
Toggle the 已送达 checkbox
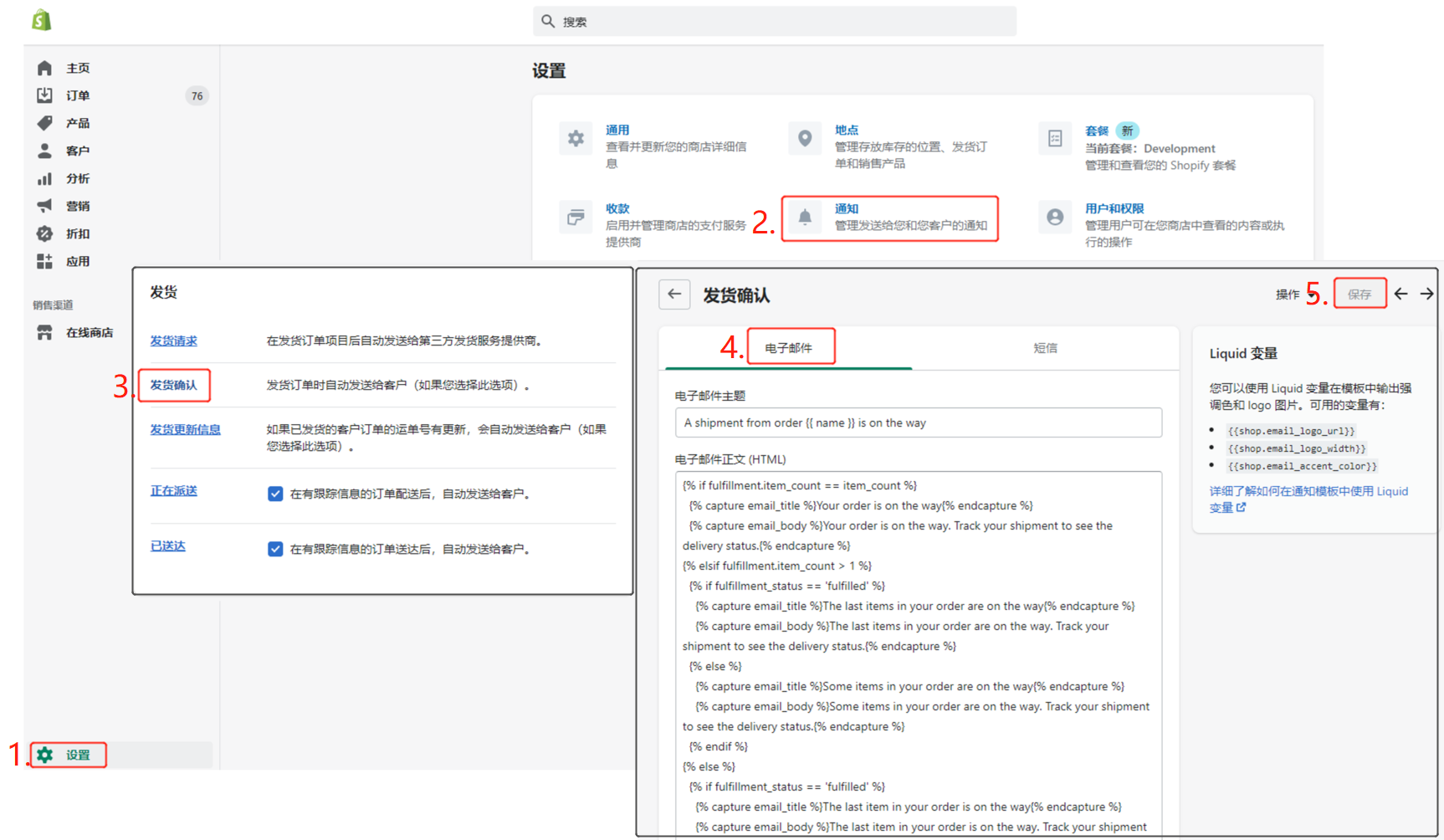[x=275, y=549]
